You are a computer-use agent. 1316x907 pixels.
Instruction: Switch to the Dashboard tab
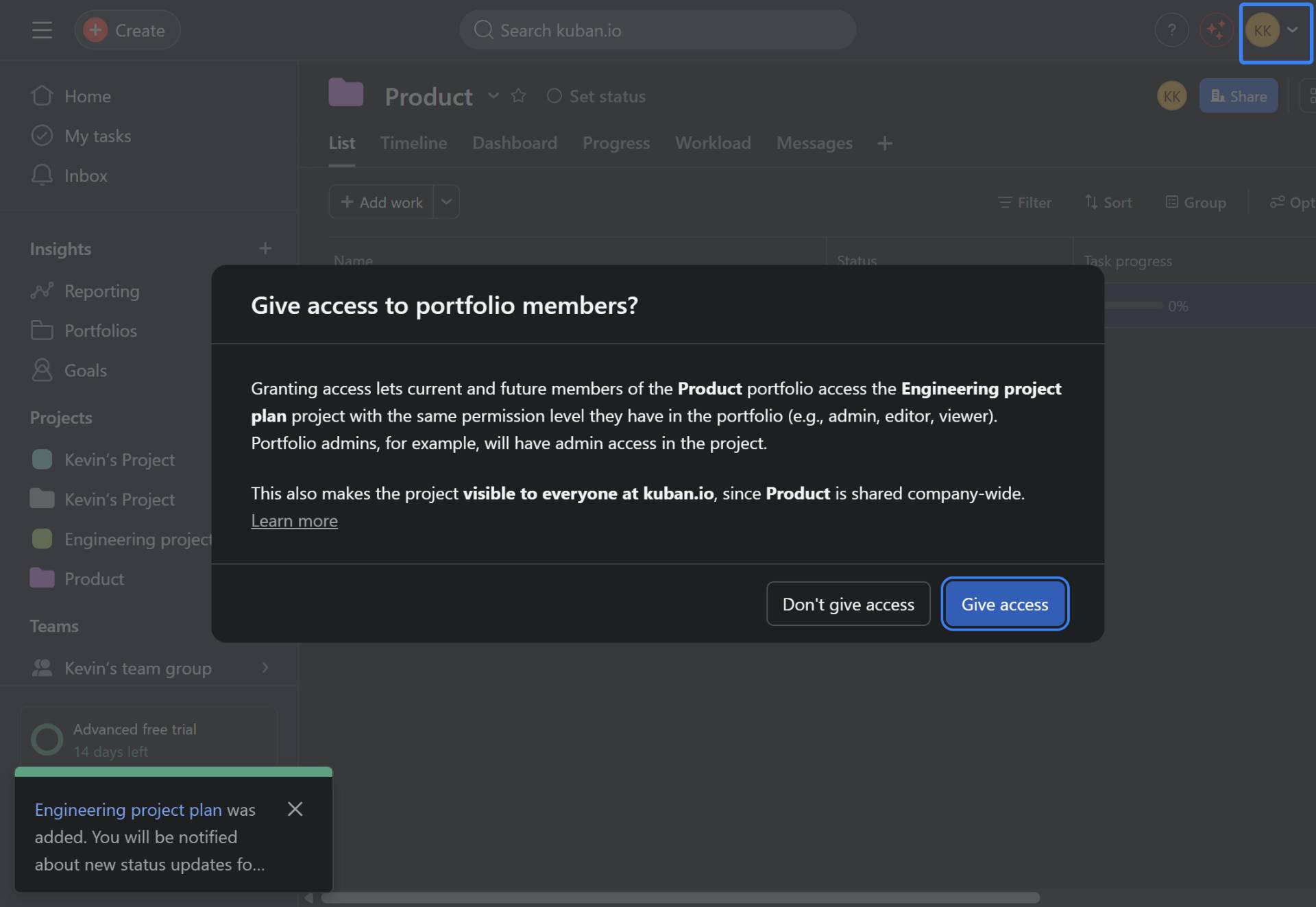[515, 143]
